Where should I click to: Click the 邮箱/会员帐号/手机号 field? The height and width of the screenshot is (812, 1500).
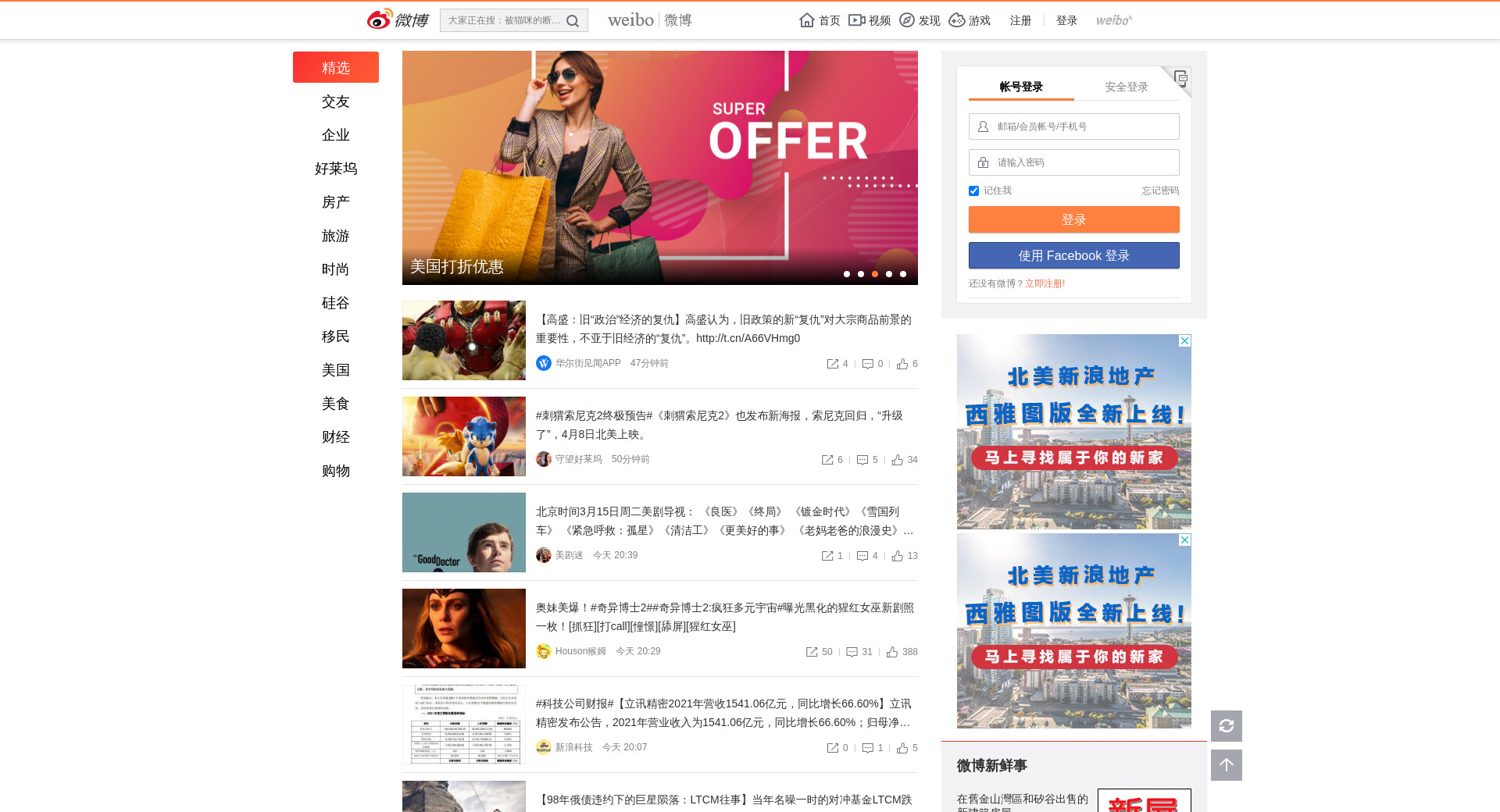pos(1074,126)
